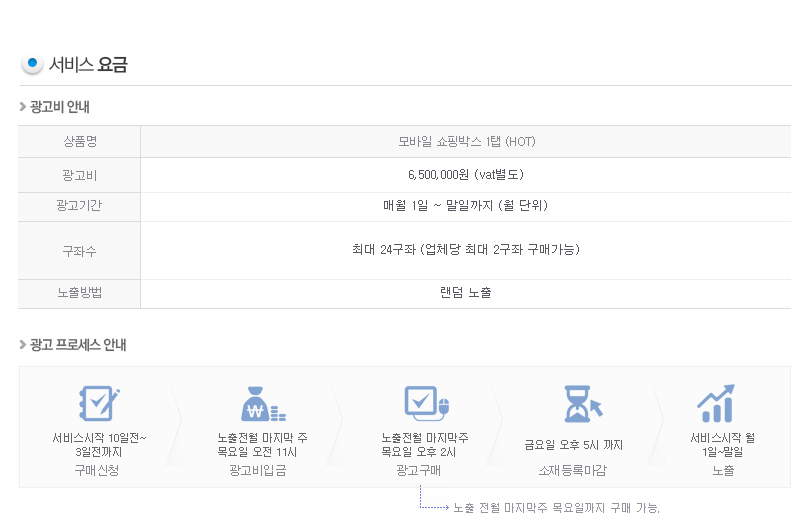
Task: Click the 광고비 안내 section title
Action: 59,107
